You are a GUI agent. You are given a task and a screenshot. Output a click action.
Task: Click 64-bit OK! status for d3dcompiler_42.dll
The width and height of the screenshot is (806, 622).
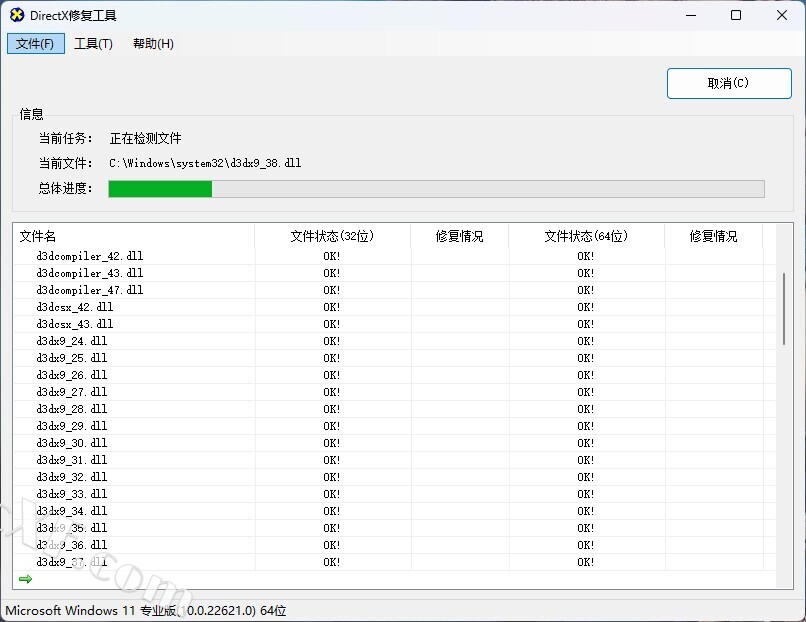point(585,256)
